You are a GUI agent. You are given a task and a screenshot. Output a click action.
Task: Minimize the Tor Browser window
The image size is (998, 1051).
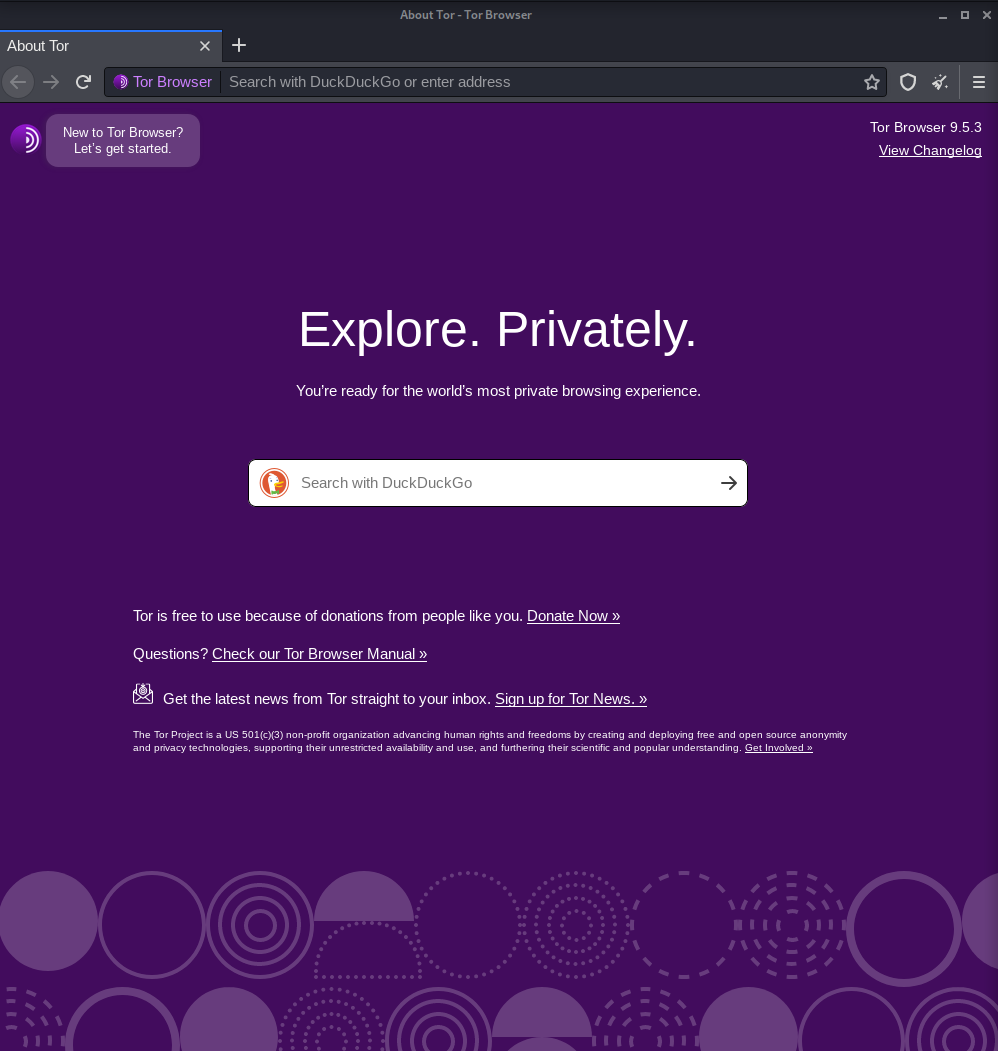942,15
